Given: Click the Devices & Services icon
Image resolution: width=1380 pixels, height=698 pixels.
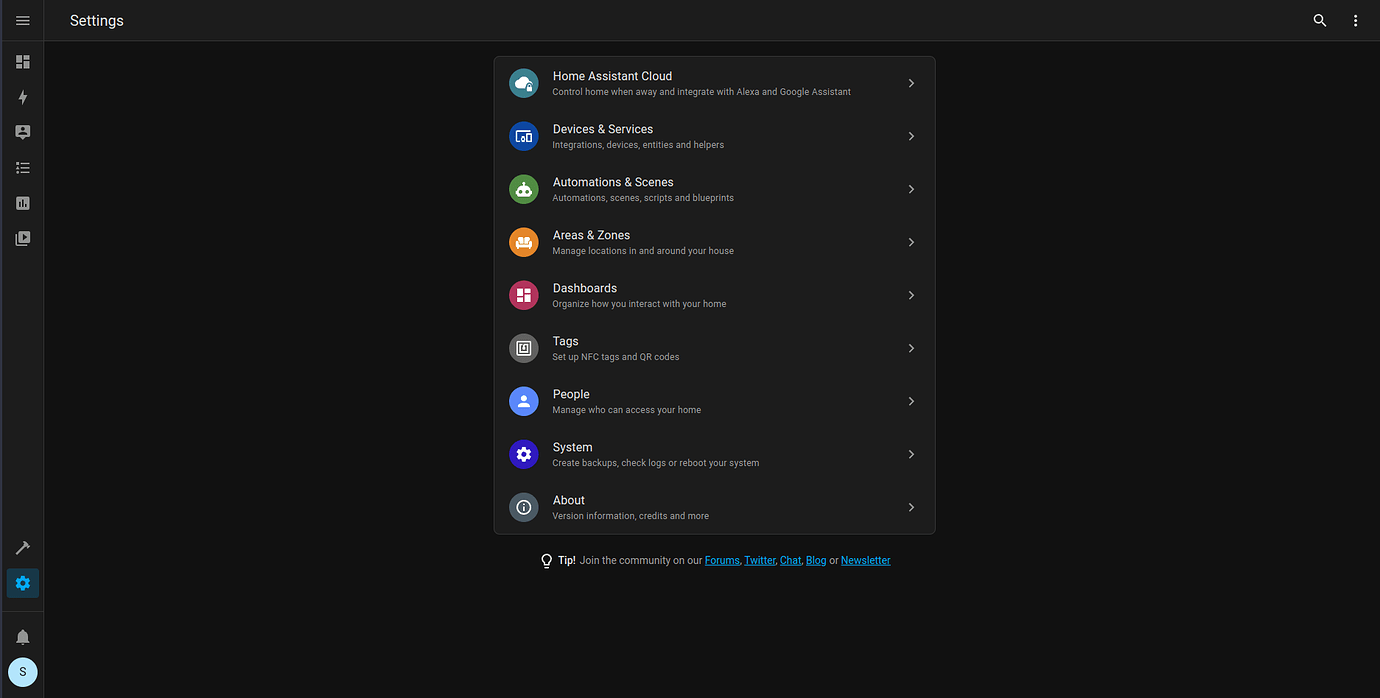Looking at the screenshot, I should pyautogui.click(x=524, y=136).
